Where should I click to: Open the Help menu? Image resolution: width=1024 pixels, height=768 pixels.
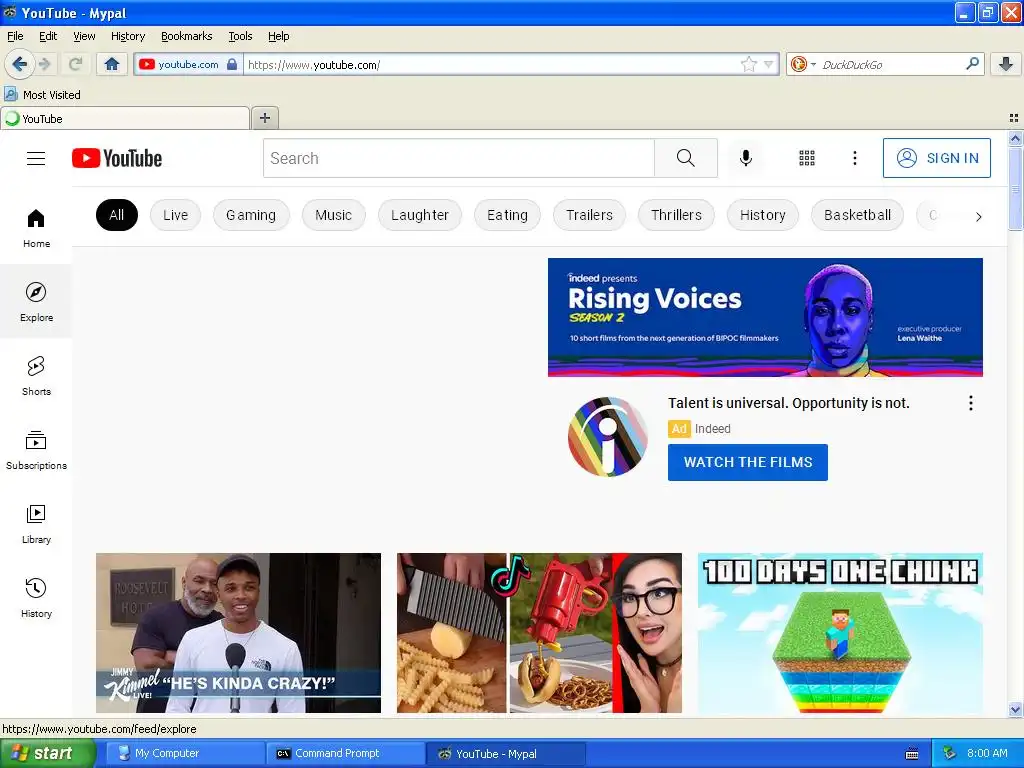click(x=279, y=36)
